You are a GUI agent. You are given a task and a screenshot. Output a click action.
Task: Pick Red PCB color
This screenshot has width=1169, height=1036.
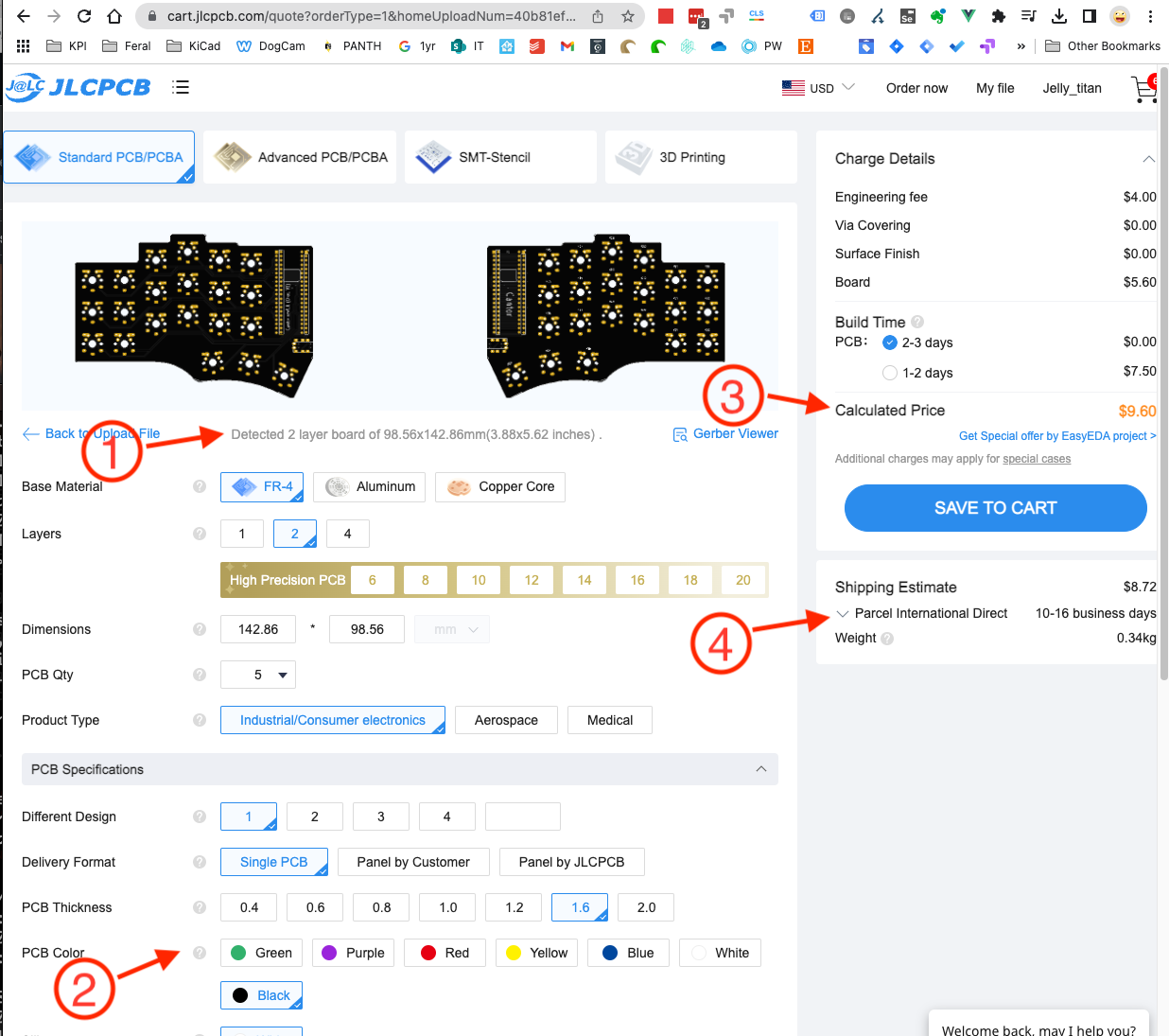[445, 953]
